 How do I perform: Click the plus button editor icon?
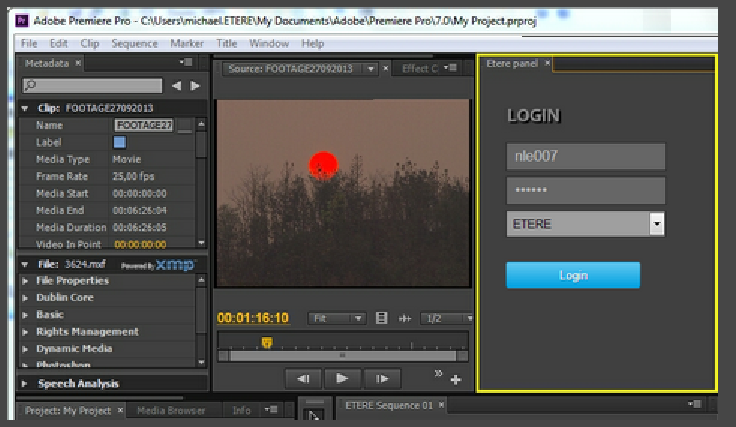456,380
